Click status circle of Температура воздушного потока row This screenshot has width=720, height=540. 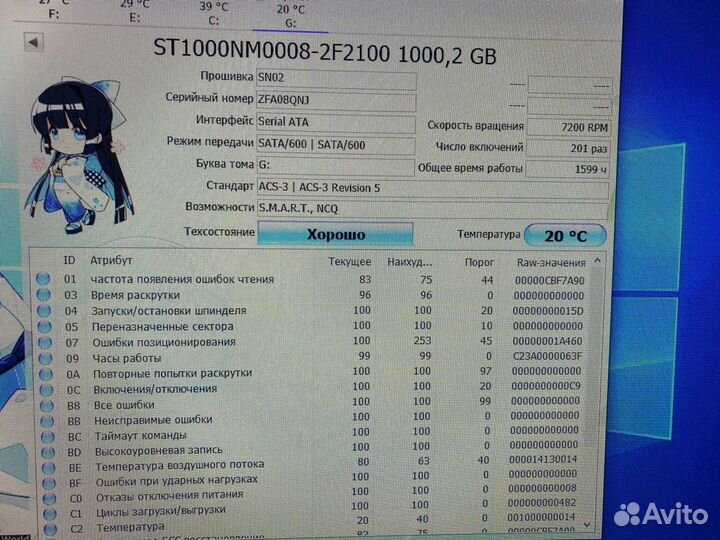[49, 468]
